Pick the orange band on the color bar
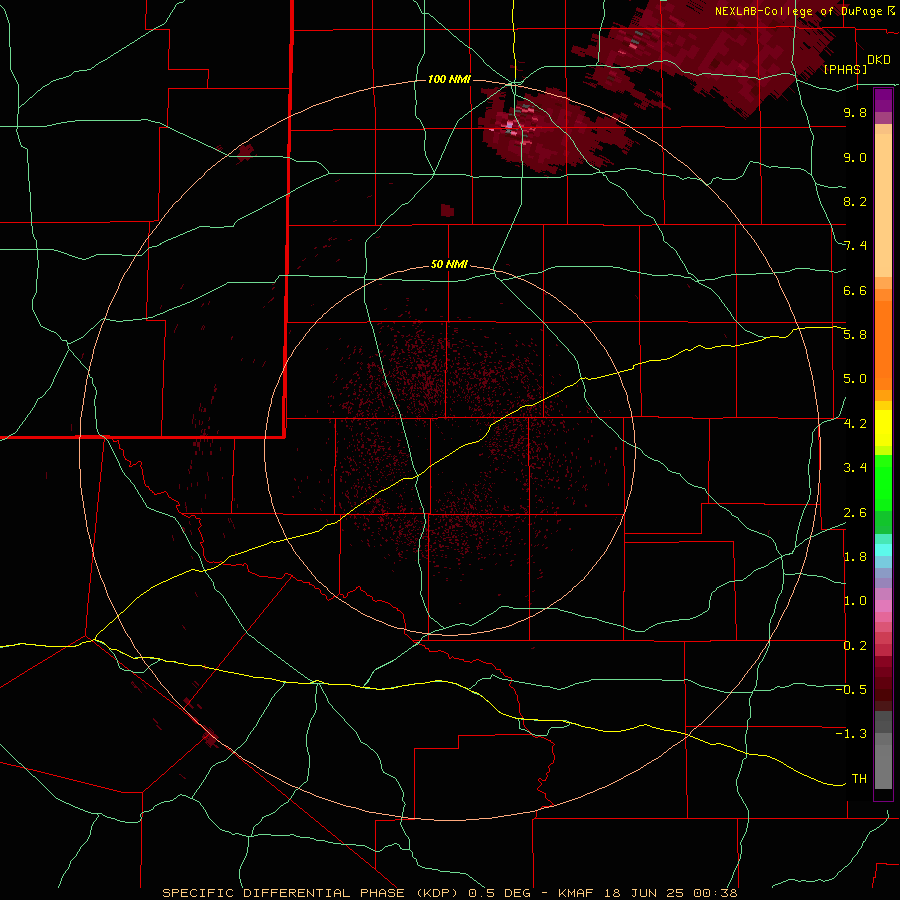 pos(883,344)
